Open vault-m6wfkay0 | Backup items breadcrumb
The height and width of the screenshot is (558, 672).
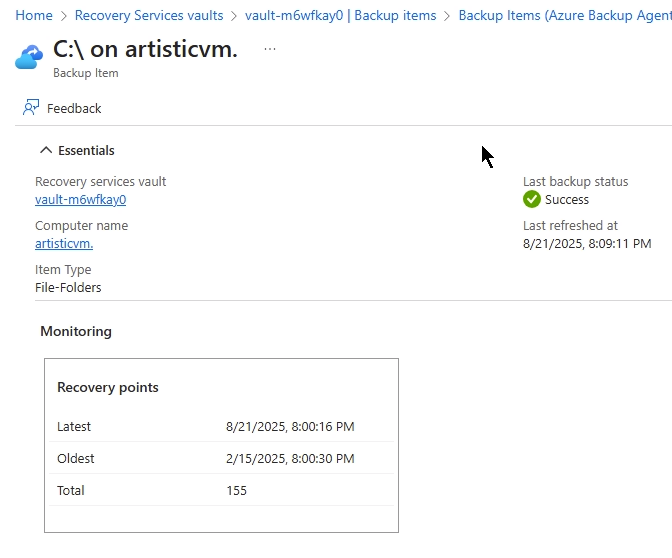(x=340, y=15)
